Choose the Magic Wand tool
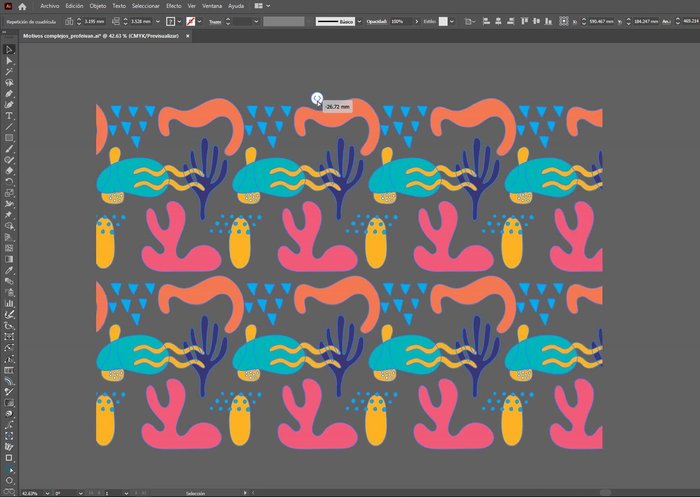 click(9, 71)
